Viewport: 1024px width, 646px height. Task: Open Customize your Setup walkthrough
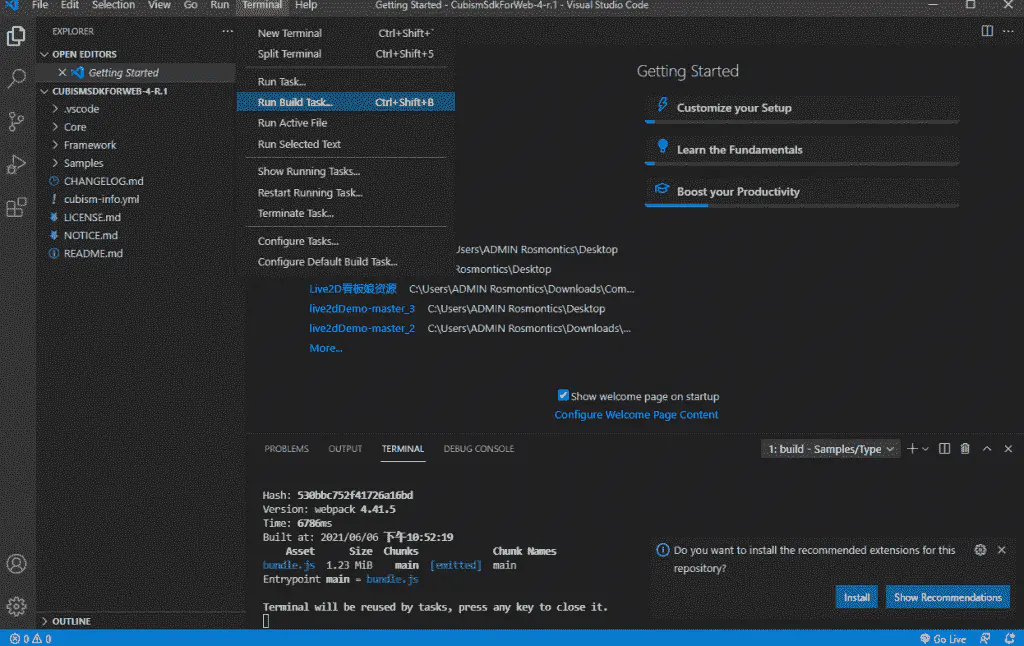tap(802, 108)
